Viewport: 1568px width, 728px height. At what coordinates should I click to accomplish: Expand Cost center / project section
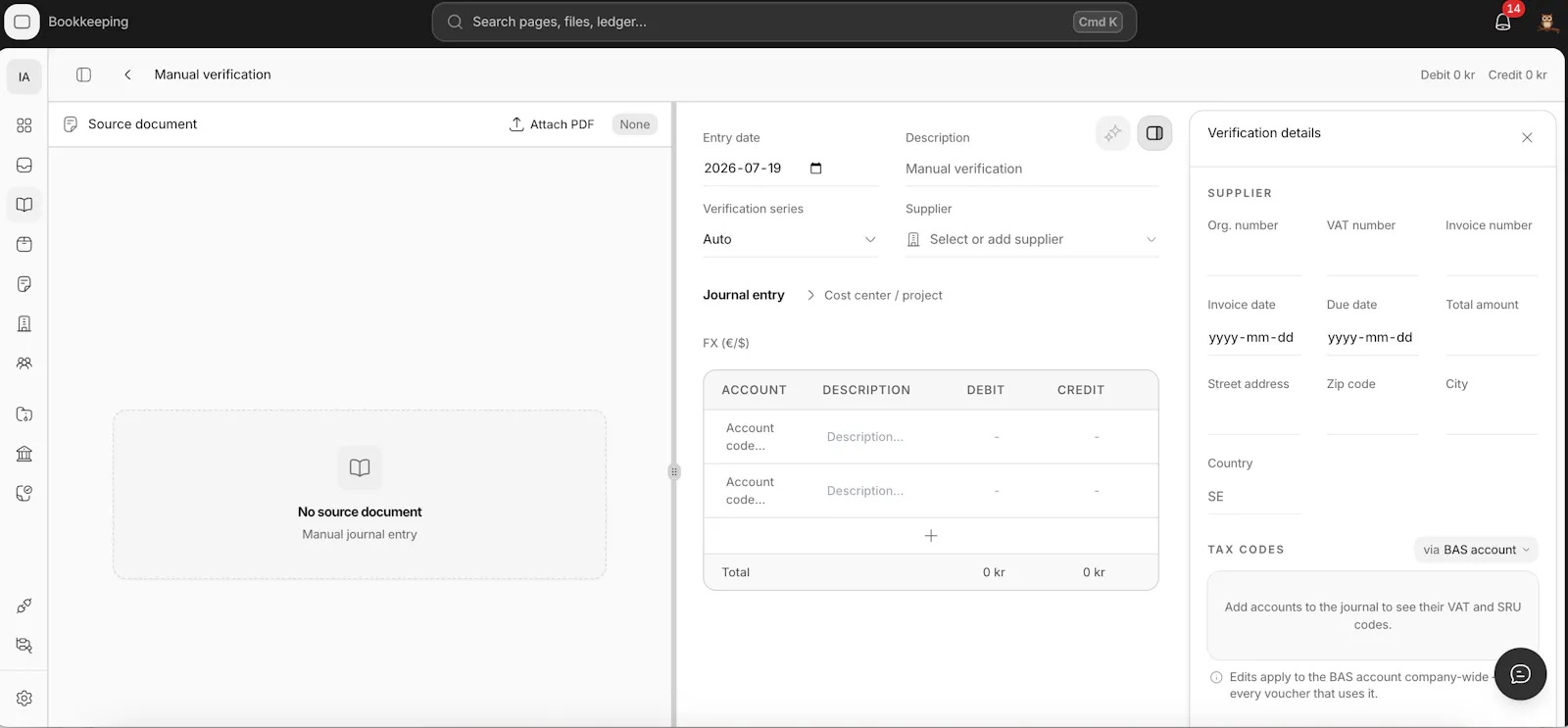874,295
